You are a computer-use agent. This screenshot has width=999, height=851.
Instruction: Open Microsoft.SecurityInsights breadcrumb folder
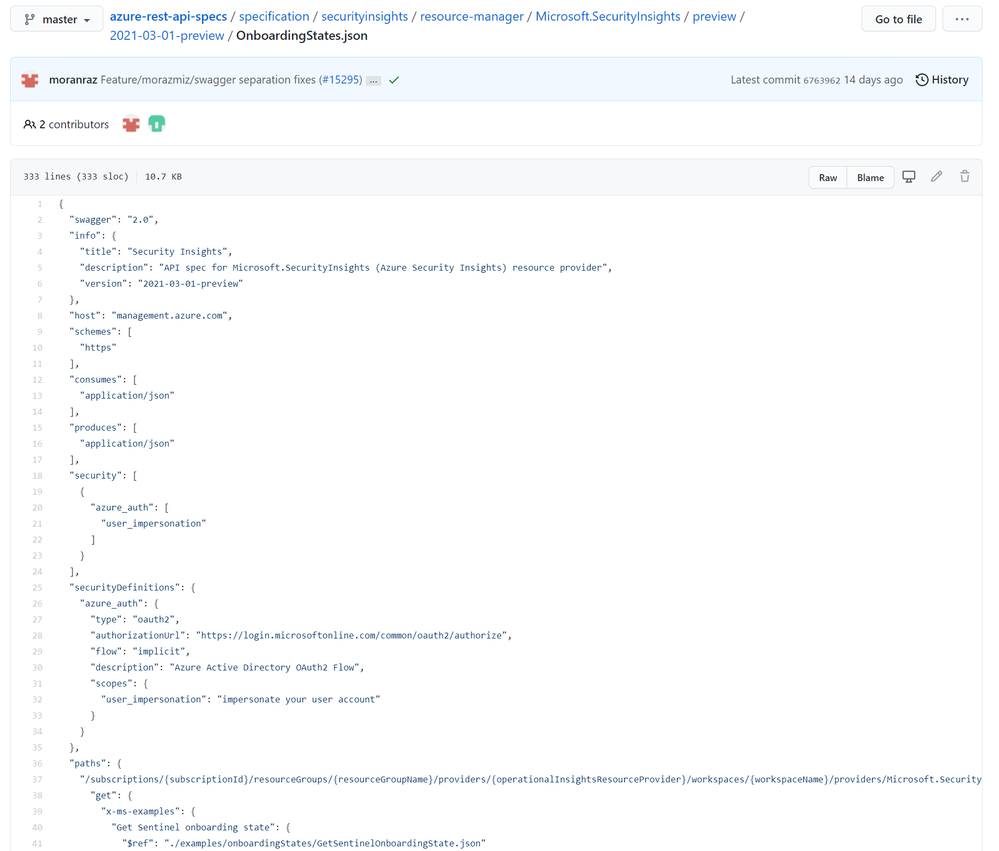pyautogui.click(x=608, y=17)
